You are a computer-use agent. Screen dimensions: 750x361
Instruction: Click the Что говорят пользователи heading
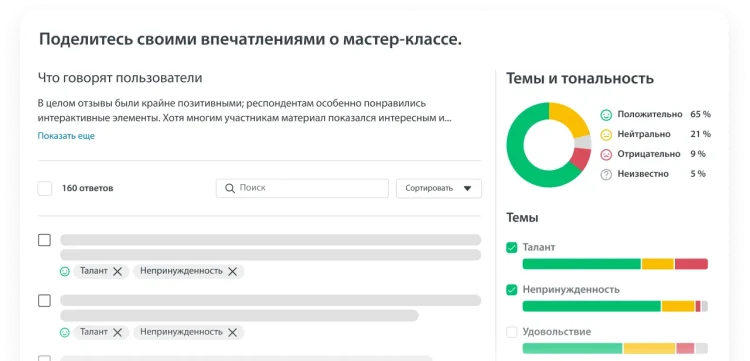pos(120,78)
